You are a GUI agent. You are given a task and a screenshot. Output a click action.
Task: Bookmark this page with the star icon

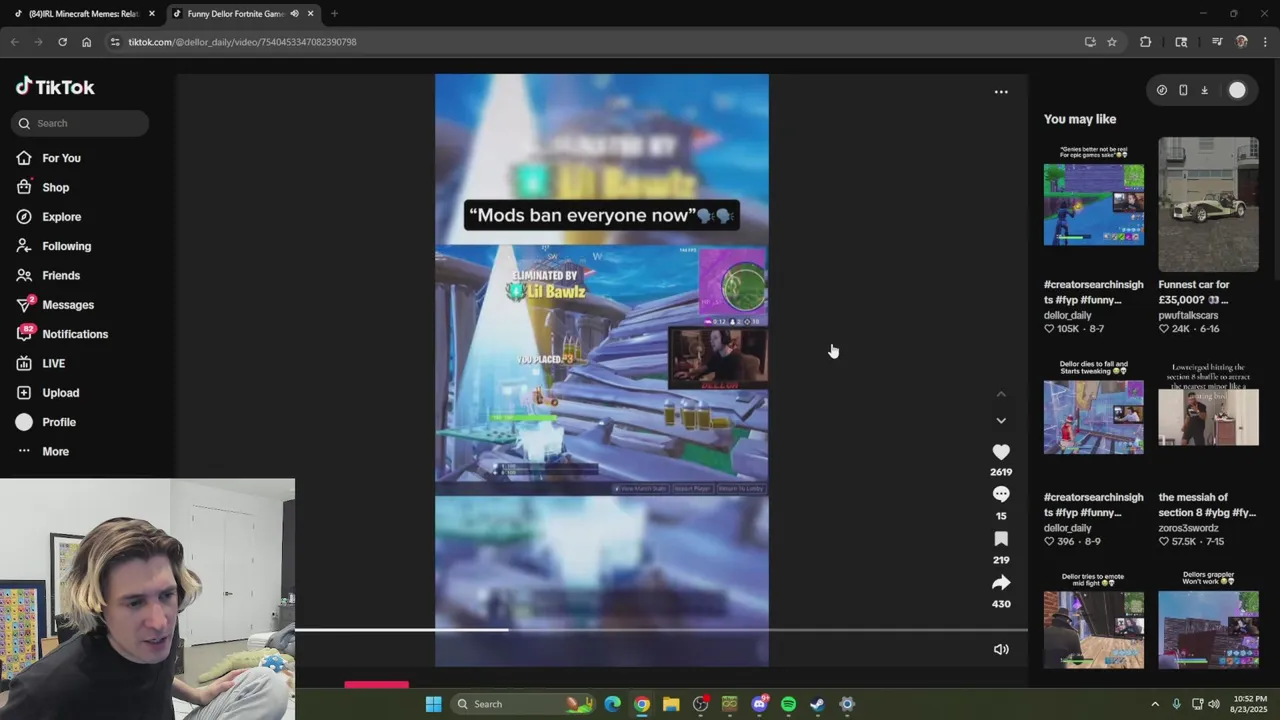(x=1112, y=42)
